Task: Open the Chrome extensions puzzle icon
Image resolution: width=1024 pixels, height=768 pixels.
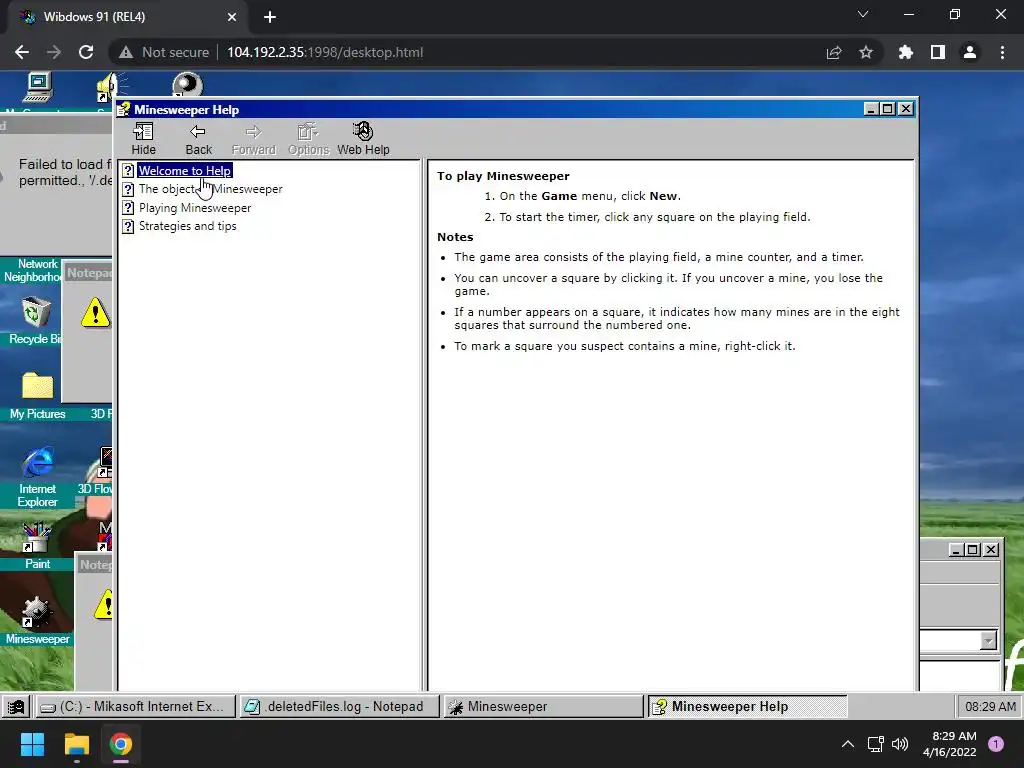Action: (x=906, y=52)
